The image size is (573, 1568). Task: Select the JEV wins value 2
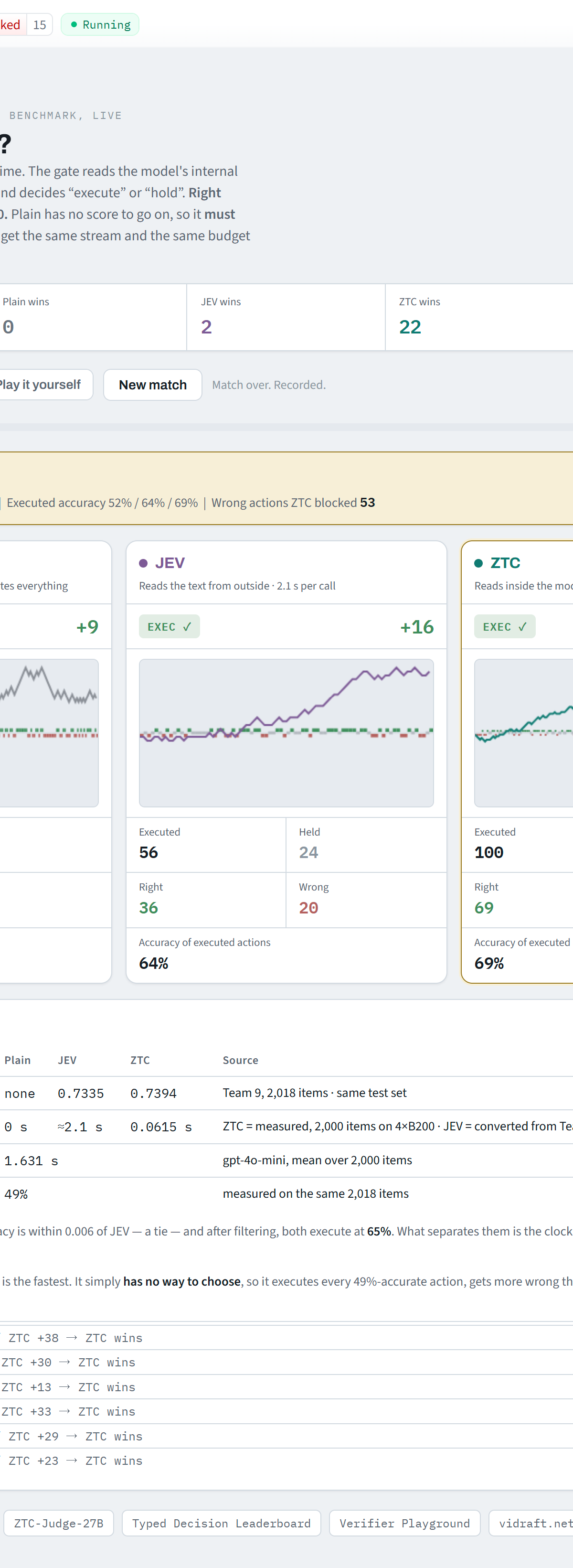click(206, 327)
